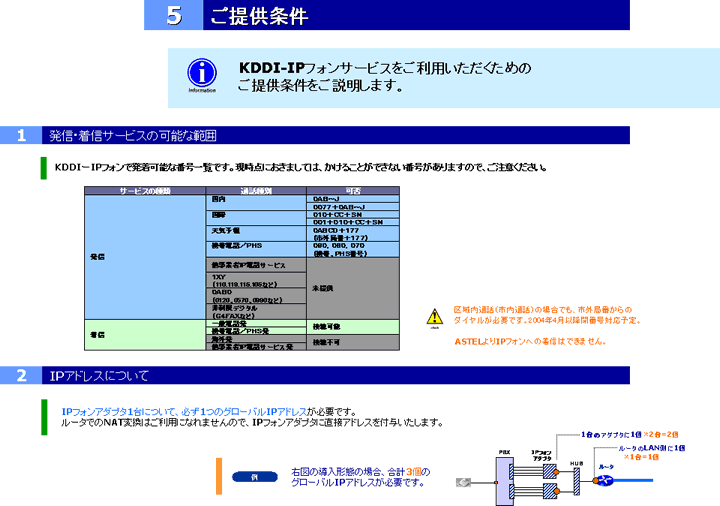Click the 着信 row header cell
720x506 pixels.
[x=145, y=335]
